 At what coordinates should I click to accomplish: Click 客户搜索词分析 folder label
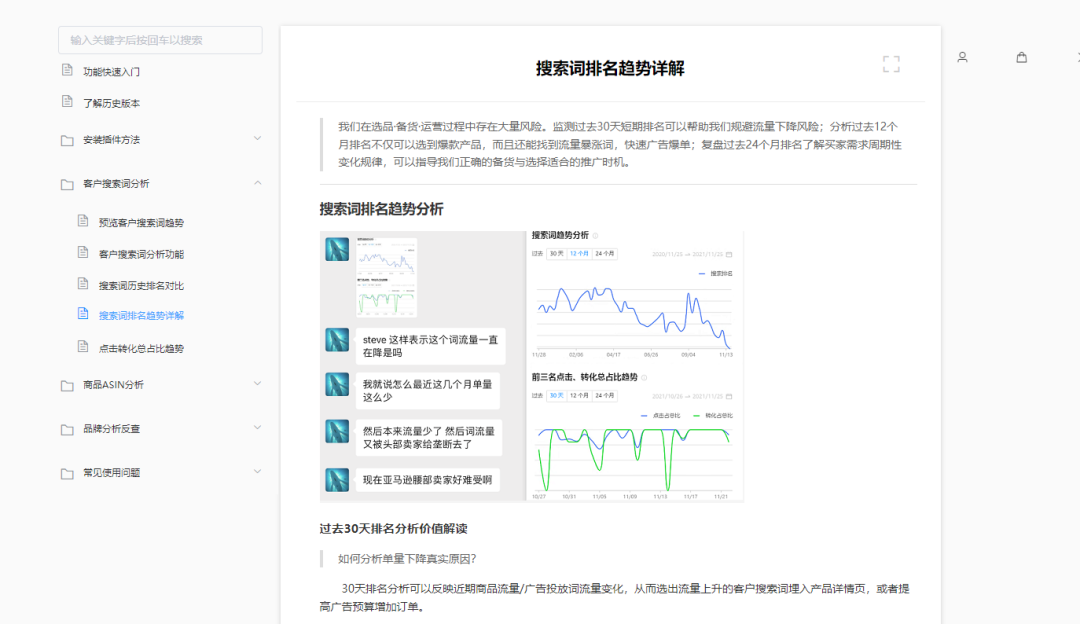point(116,184)
